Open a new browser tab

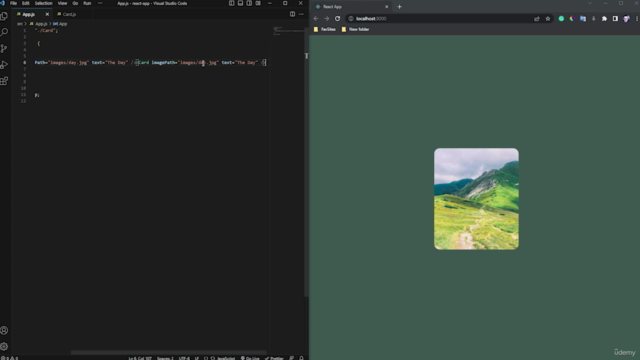[x=399, y=7]
